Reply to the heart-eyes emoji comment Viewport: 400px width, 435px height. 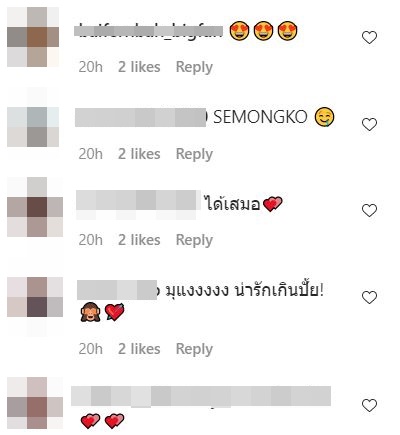click(x=194, y=67)
